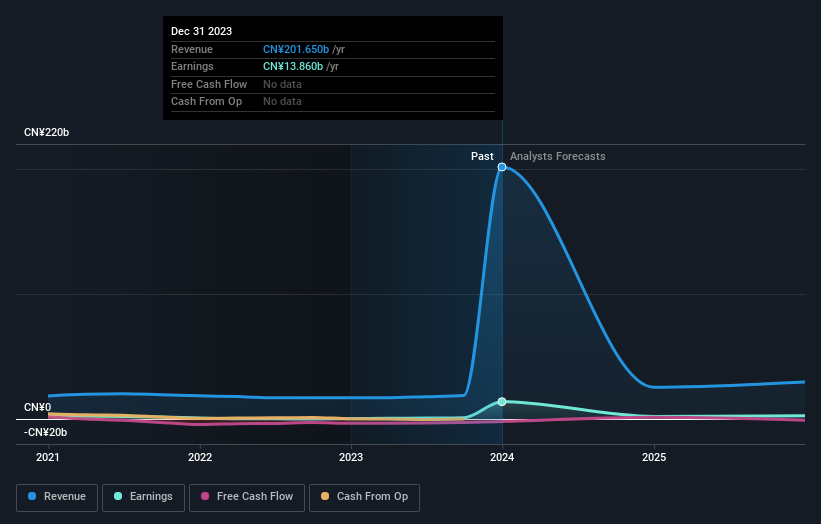821x524 pixels.
Task: Click the Dec 31 2023 tooltip date
Action: [x=202, y=31]
